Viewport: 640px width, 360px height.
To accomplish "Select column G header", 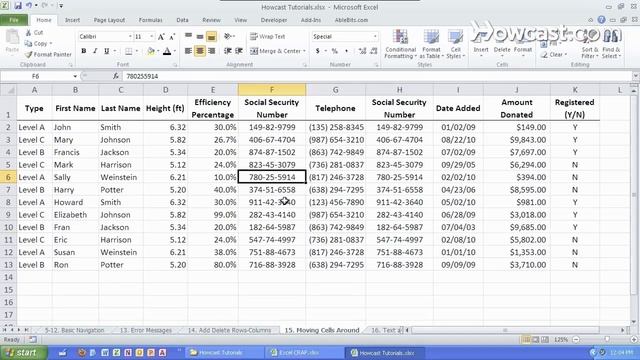I will click(x=335, y=90).
